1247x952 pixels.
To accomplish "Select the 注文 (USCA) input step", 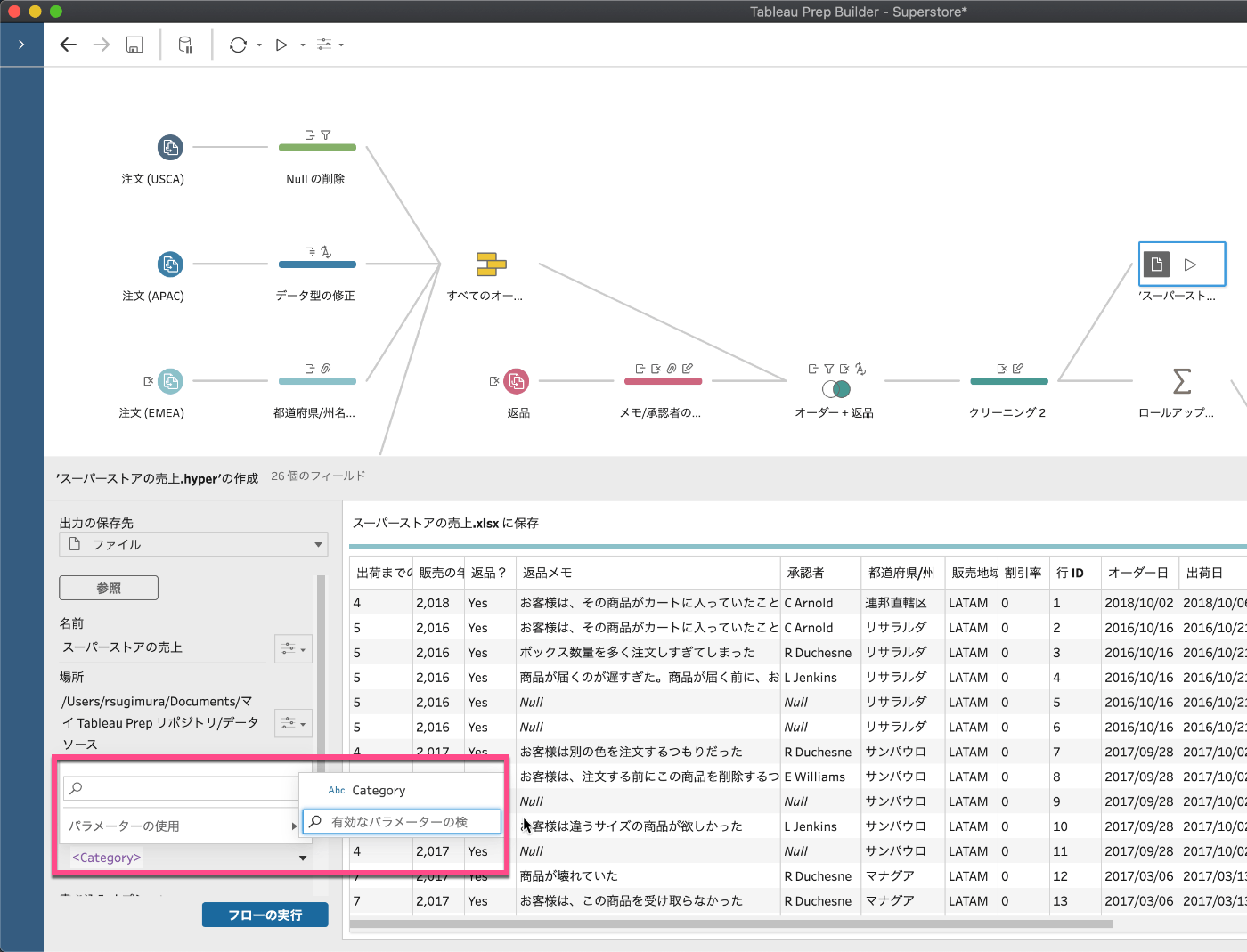I will [170, 147].
